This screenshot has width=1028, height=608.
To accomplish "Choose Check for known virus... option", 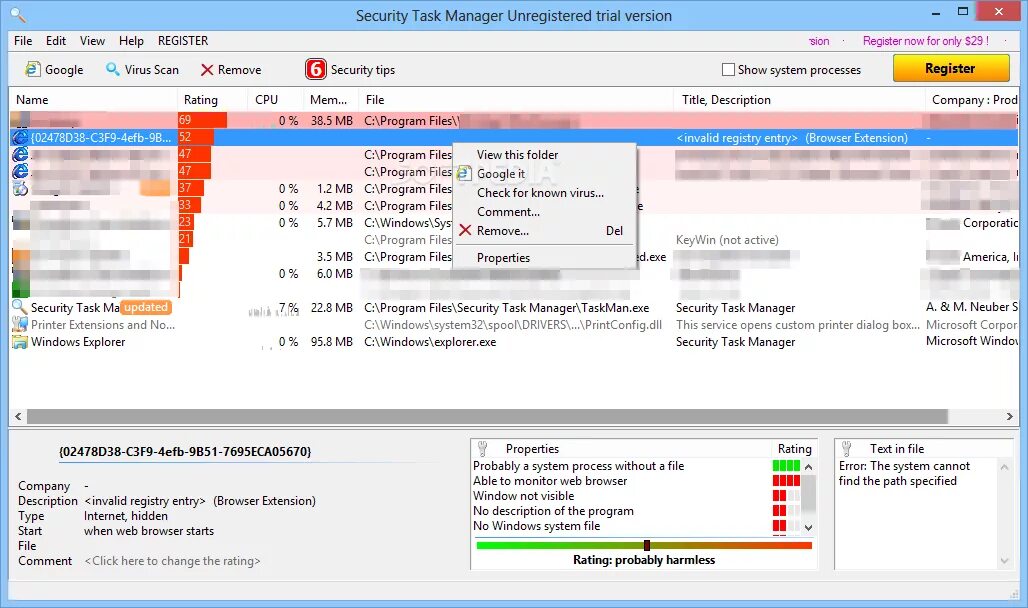I will click(540, 193).
